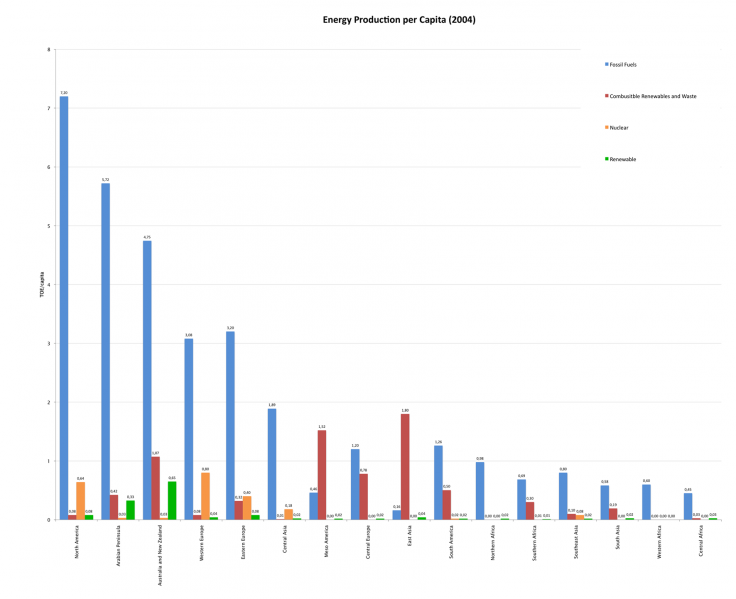The width and height of the screenshot is (736, 599).
Task: Click Australia and New Zealand's tall blue bar
Action: point(147,380)
